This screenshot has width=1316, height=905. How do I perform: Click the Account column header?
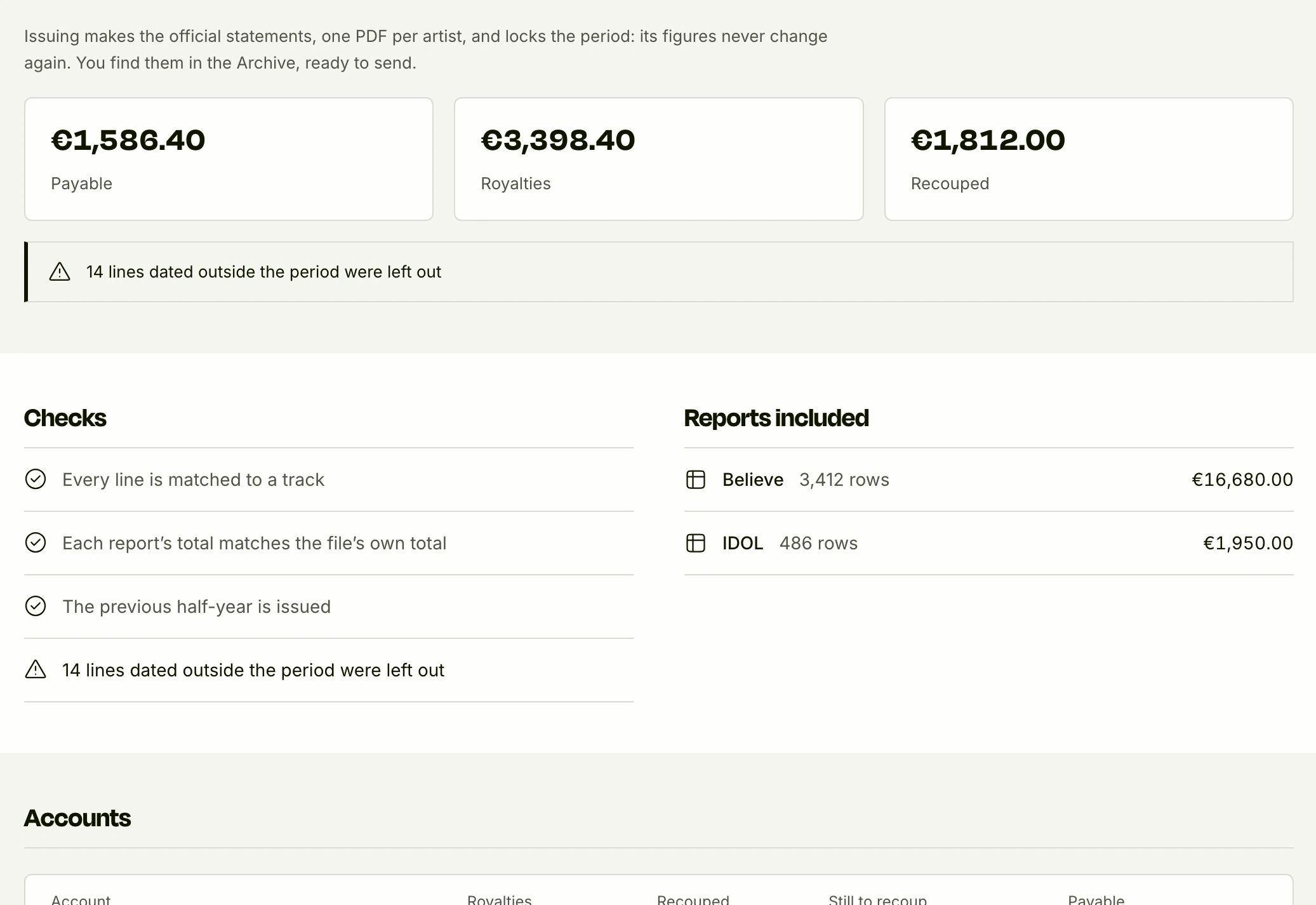pyautogui.click(x=81, y=899)
